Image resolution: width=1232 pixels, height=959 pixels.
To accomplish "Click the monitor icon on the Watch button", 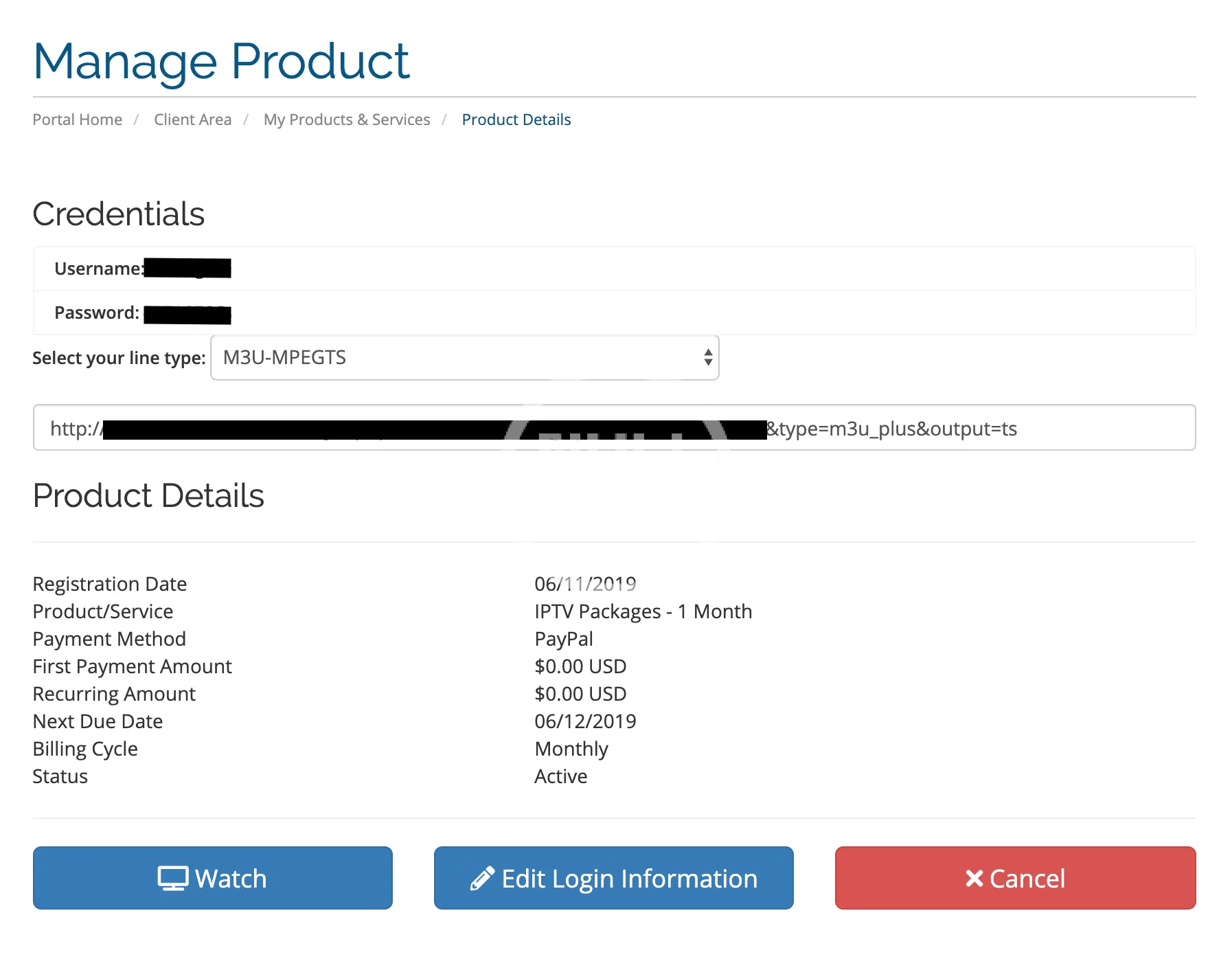I will coord(172,878).
